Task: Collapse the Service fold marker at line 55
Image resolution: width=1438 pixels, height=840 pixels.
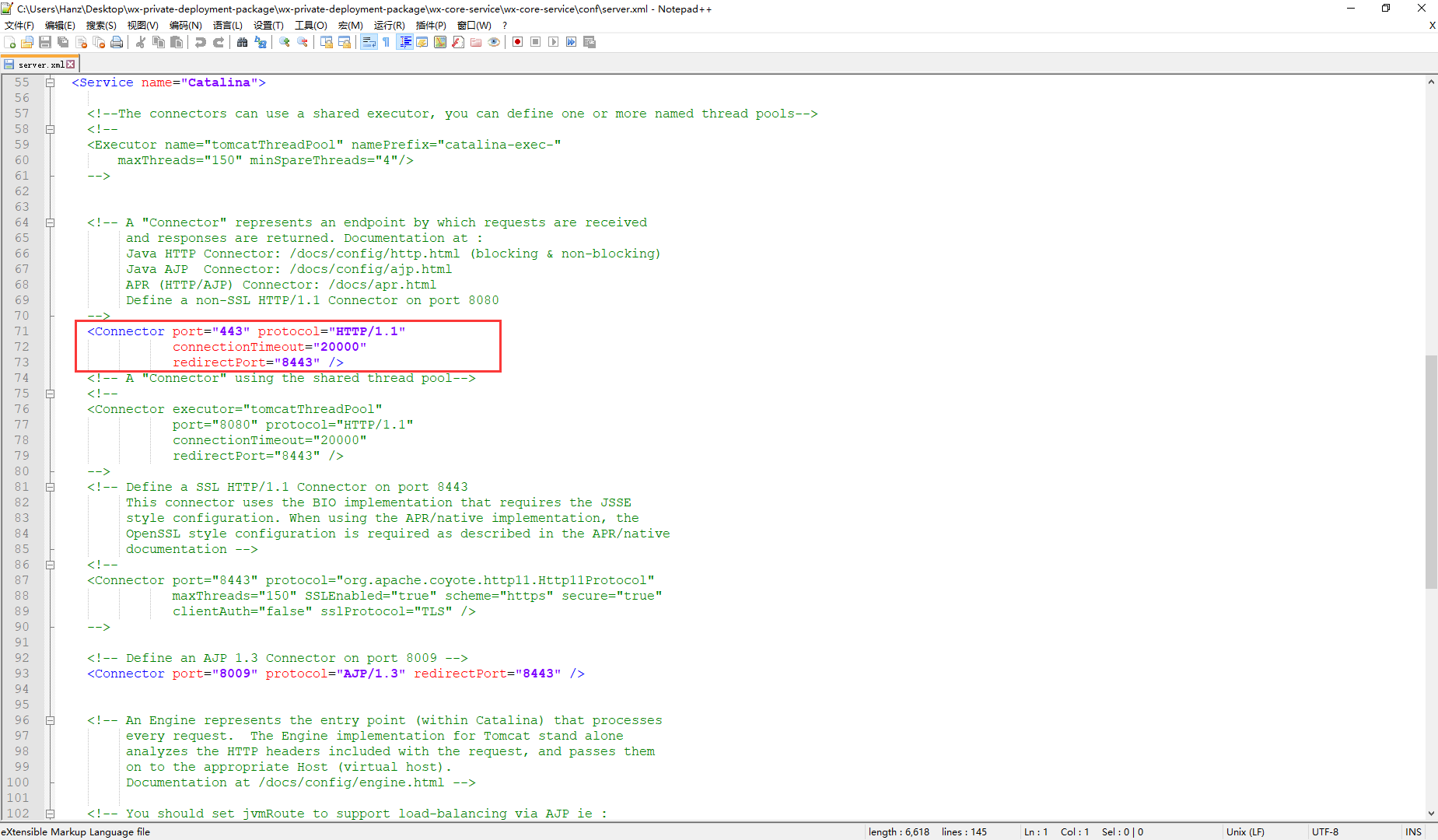Action: coord(50,82)
